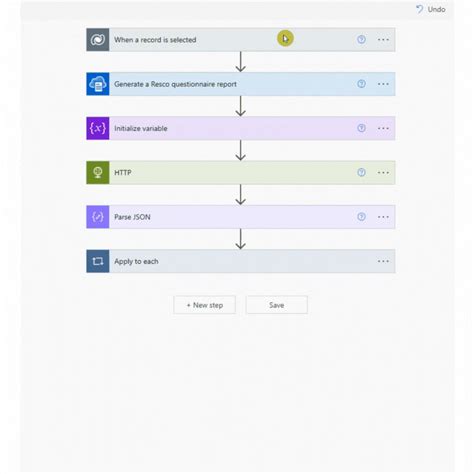Click the Resco questionnaire report cloud icon

[98, 84]
